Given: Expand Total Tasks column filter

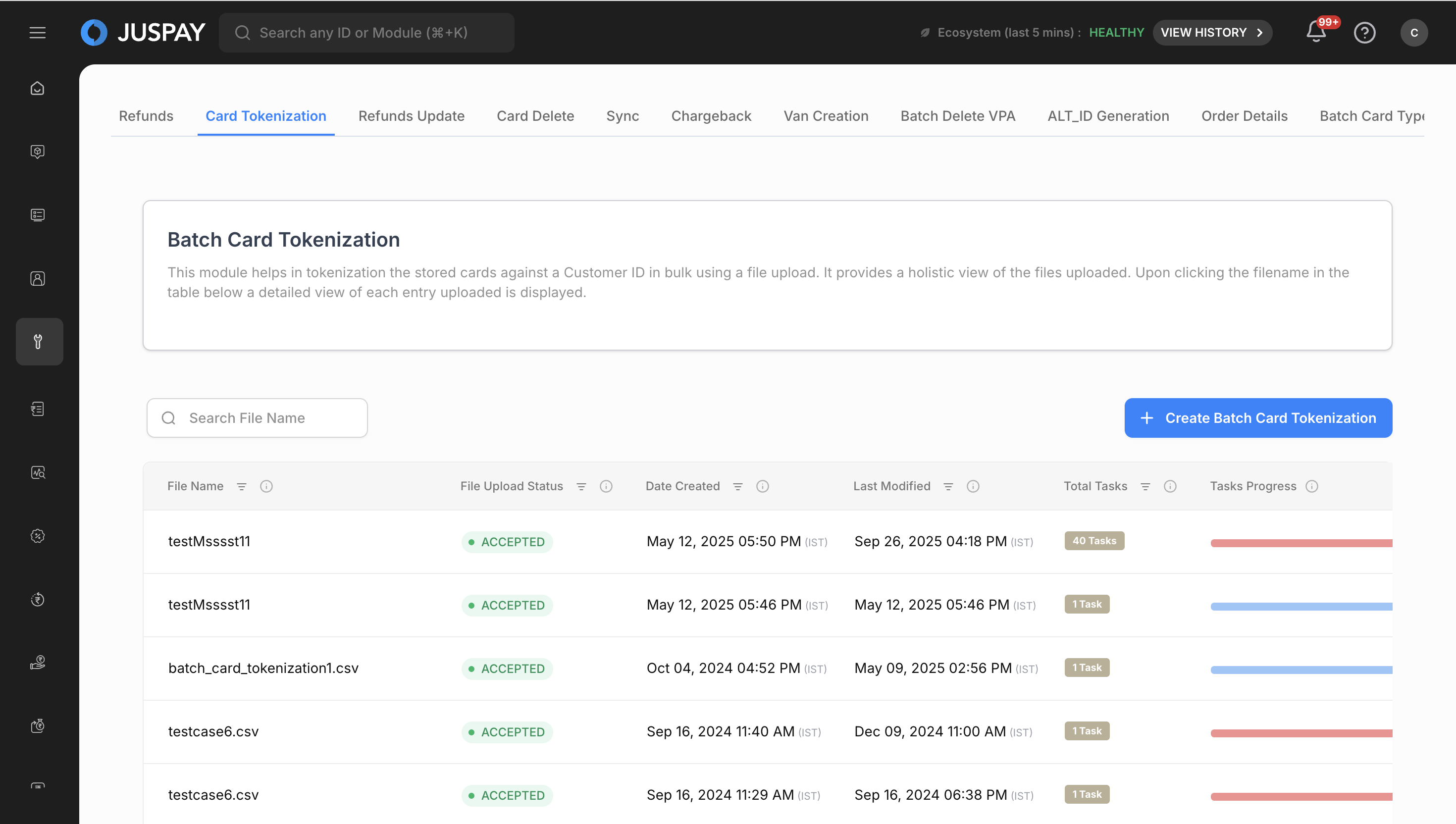Looking at the screenshot, I should [1145, 486].
